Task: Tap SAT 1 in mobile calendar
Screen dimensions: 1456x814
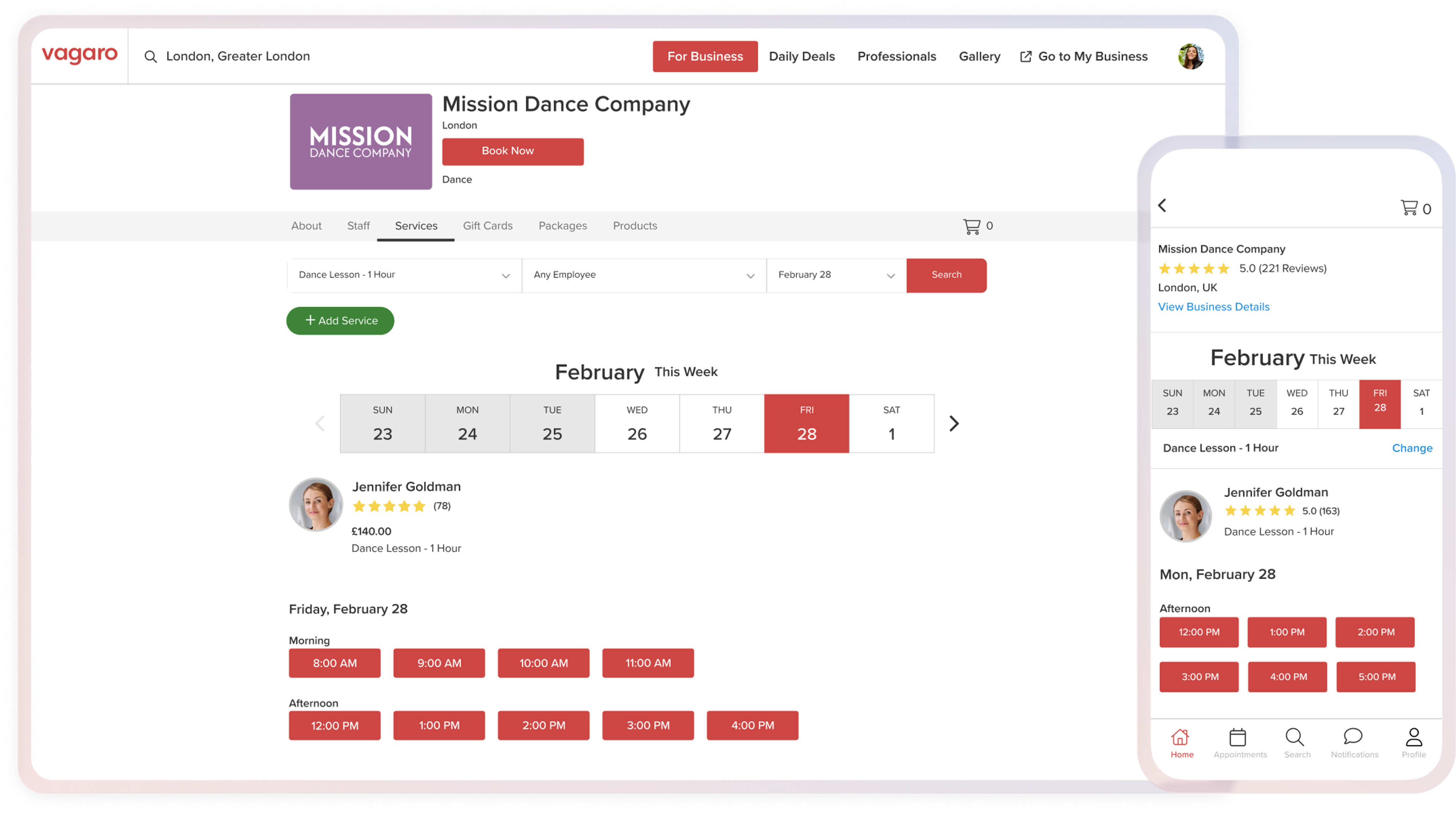Action: coord(1421,404)
